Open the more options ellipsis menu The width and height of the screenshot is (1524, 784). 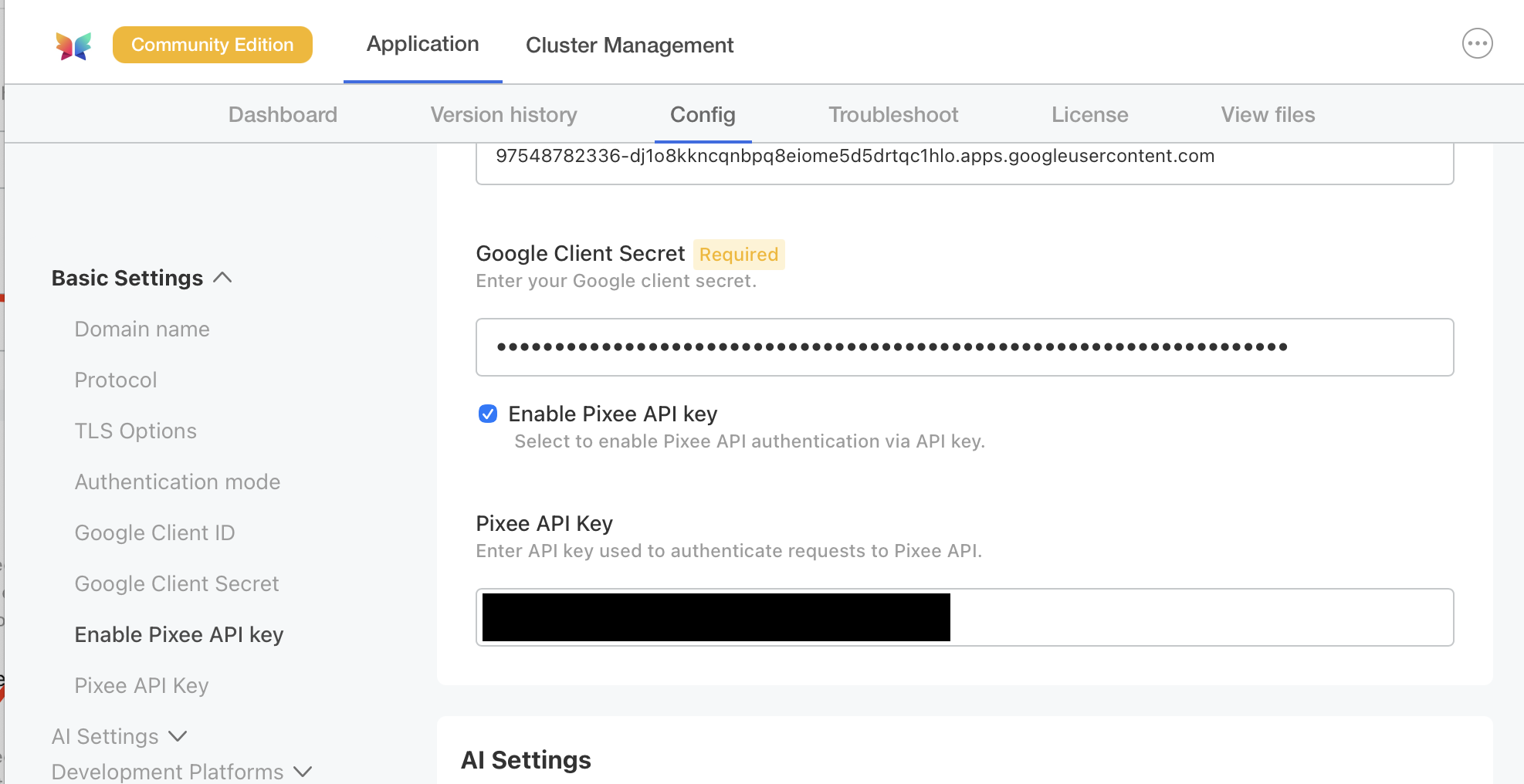(1477, 43)
